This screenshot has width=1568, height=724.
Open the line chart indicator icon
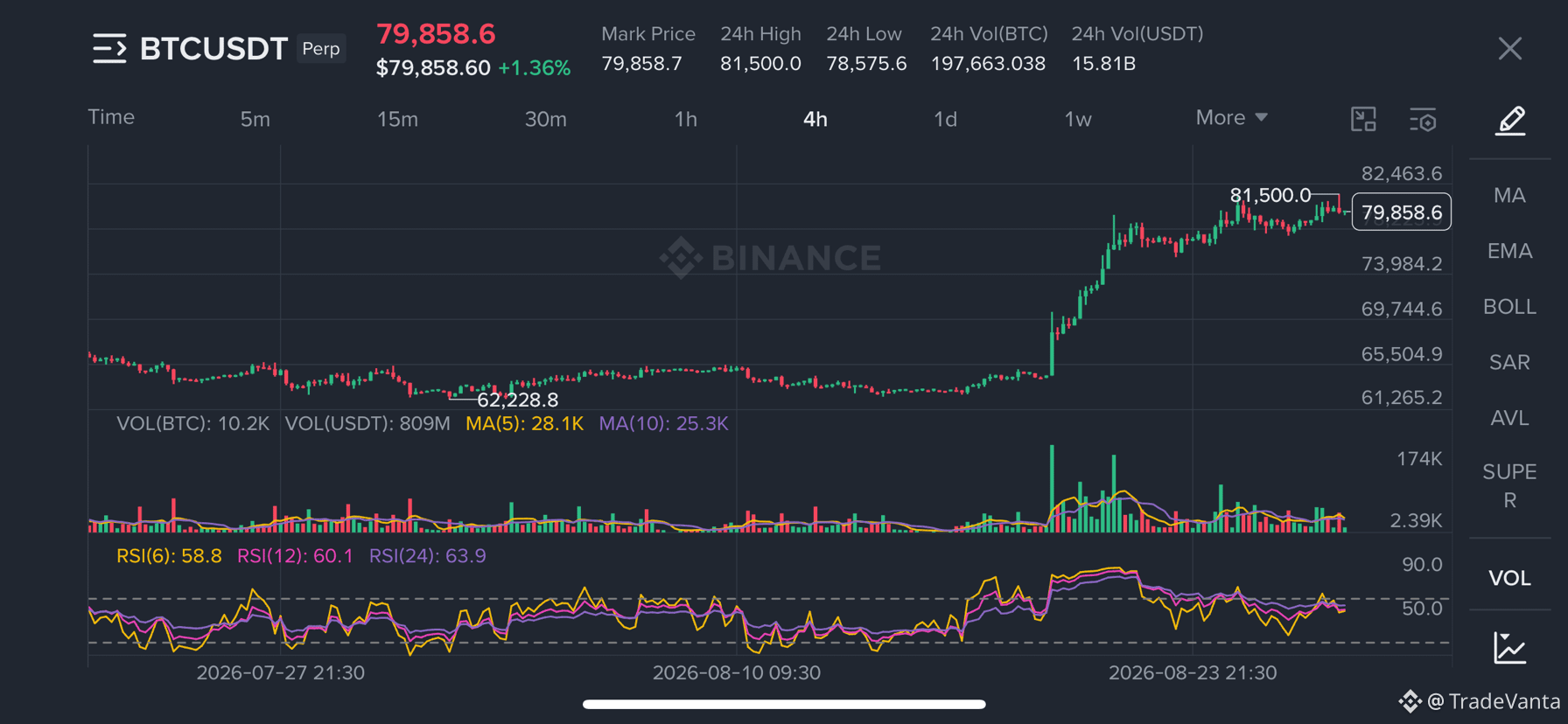click(1510, 648)
